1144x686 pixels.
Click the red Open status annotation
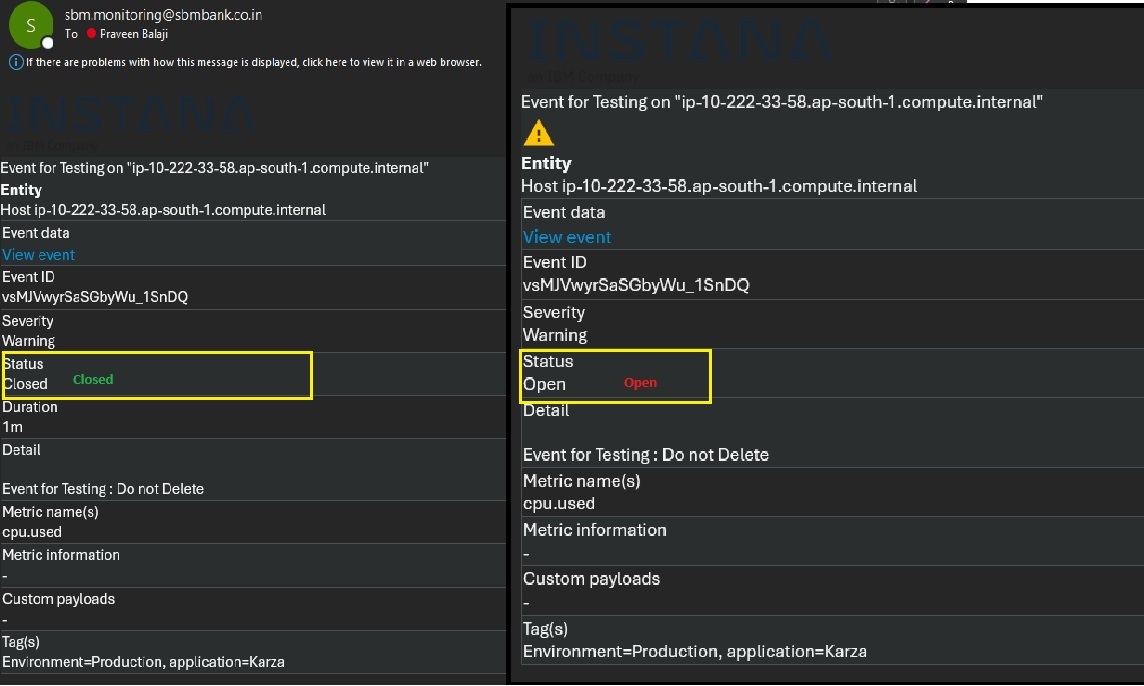[x=640, y=383]
